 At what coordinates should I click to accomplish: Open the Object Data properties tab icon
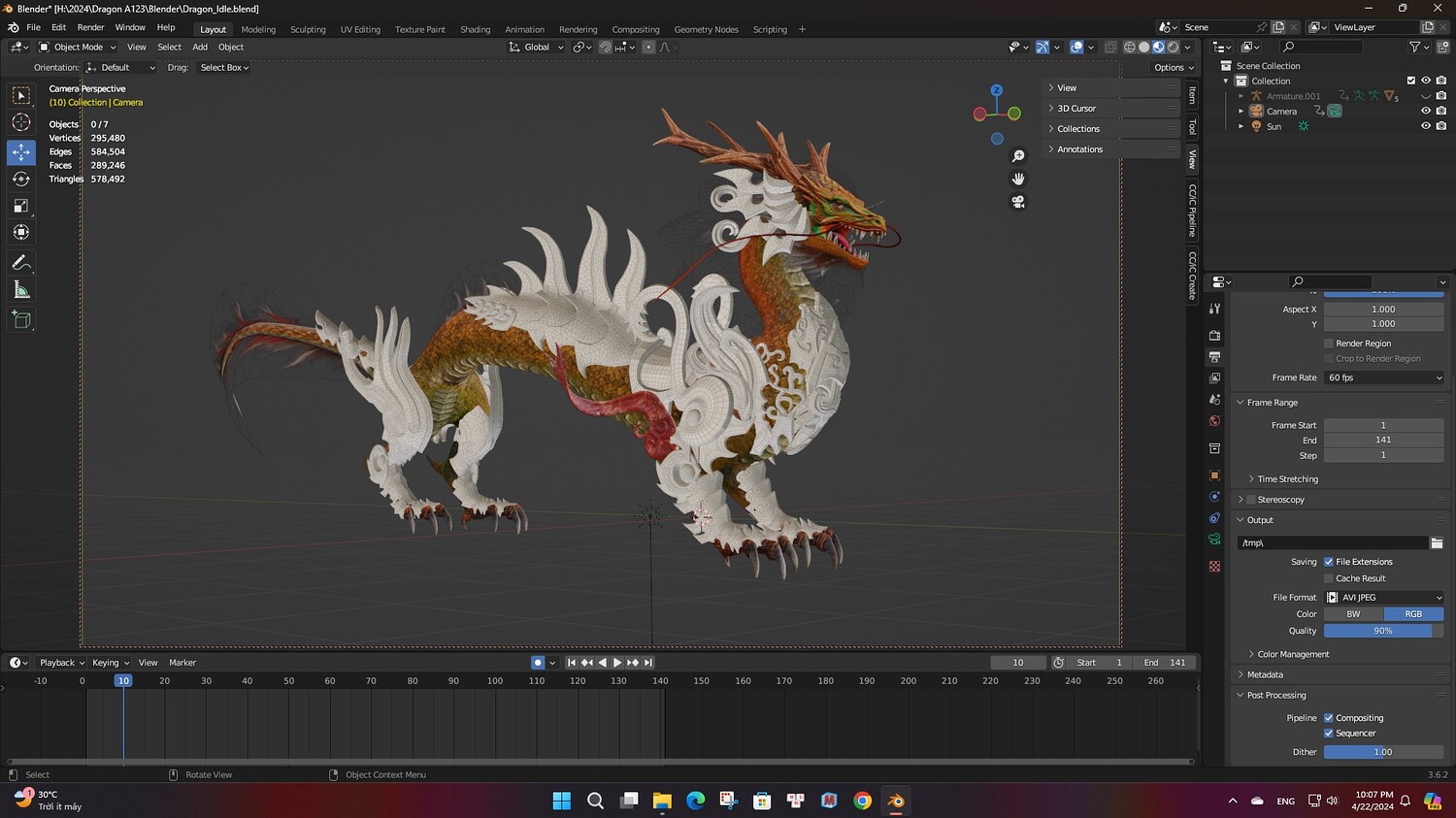(1214, 540)
